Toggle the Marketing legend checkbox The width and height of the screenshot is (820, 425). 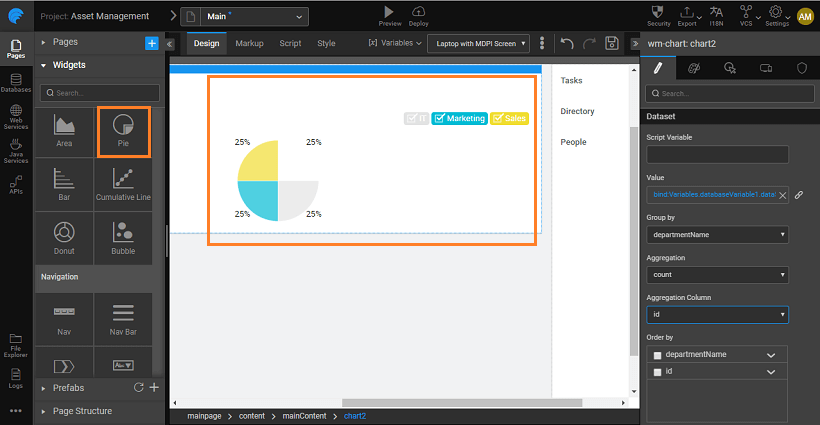[439, 118]
